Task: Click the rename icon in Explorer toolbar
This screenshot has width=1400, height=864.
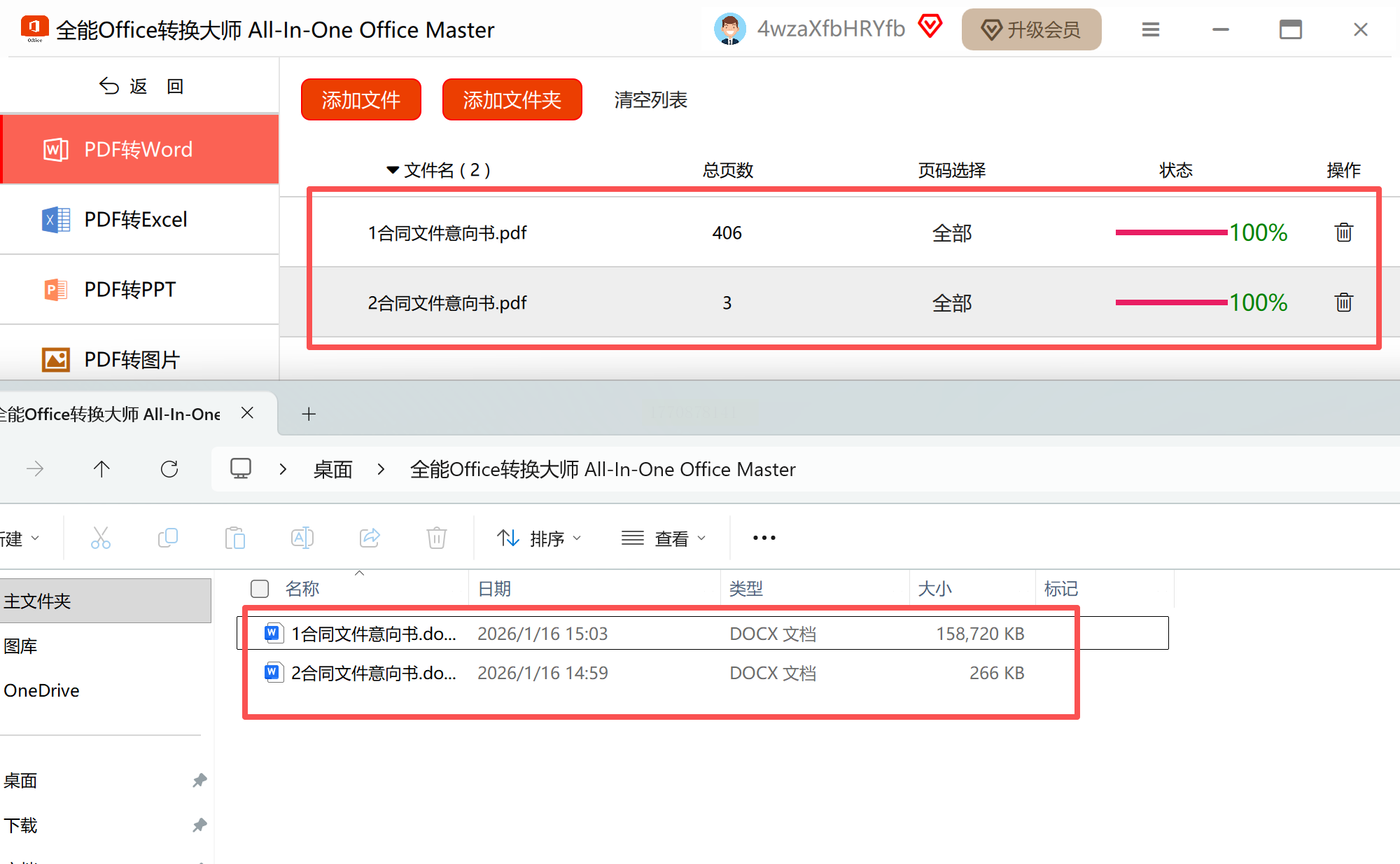Action: [302, 538]
